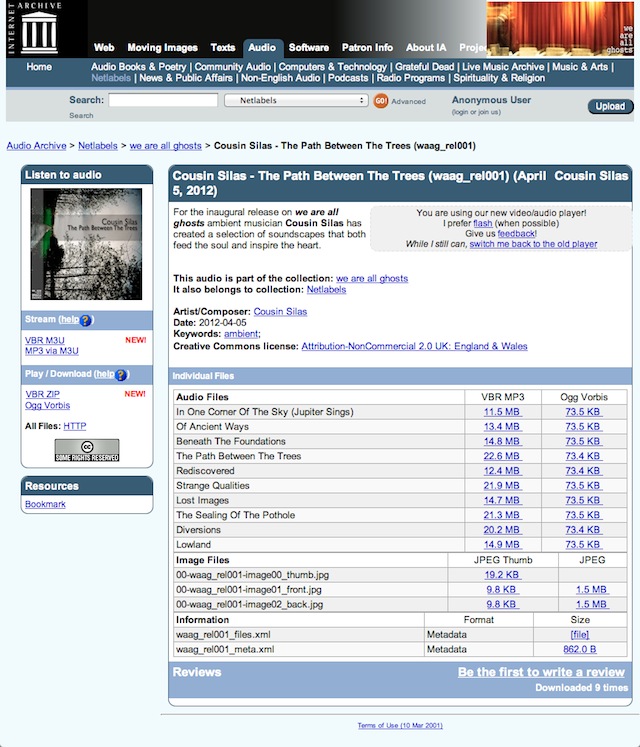Open the [file] link for waag_rel001_files.xml
The height and width of the screenshot is (747, 640).
pos(579,635)
